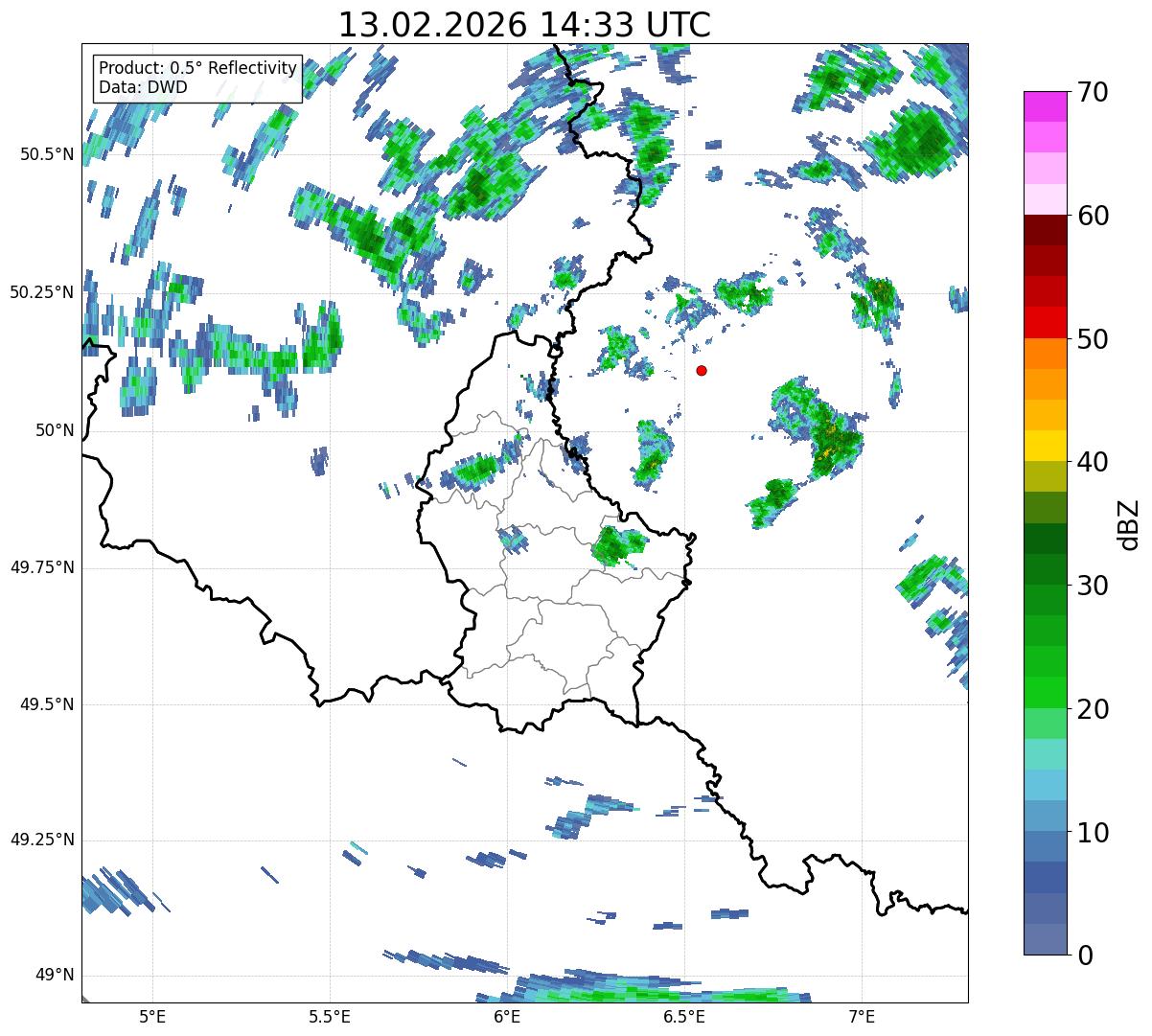Click the 50 value on colorbar
The image size is (1152, 1036).
[1092, 339]
